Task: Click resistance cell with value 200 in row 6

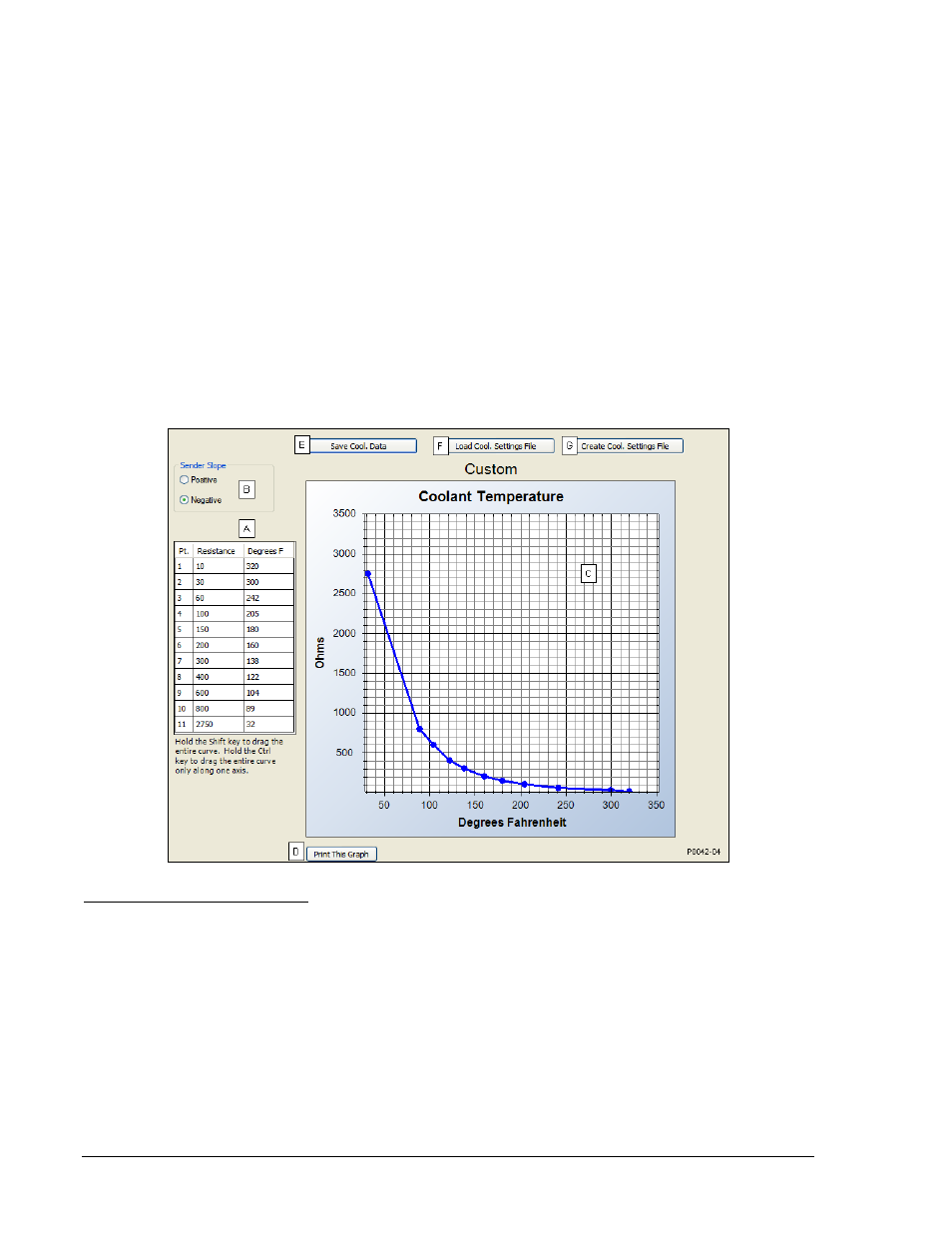Action: point(218,646)
